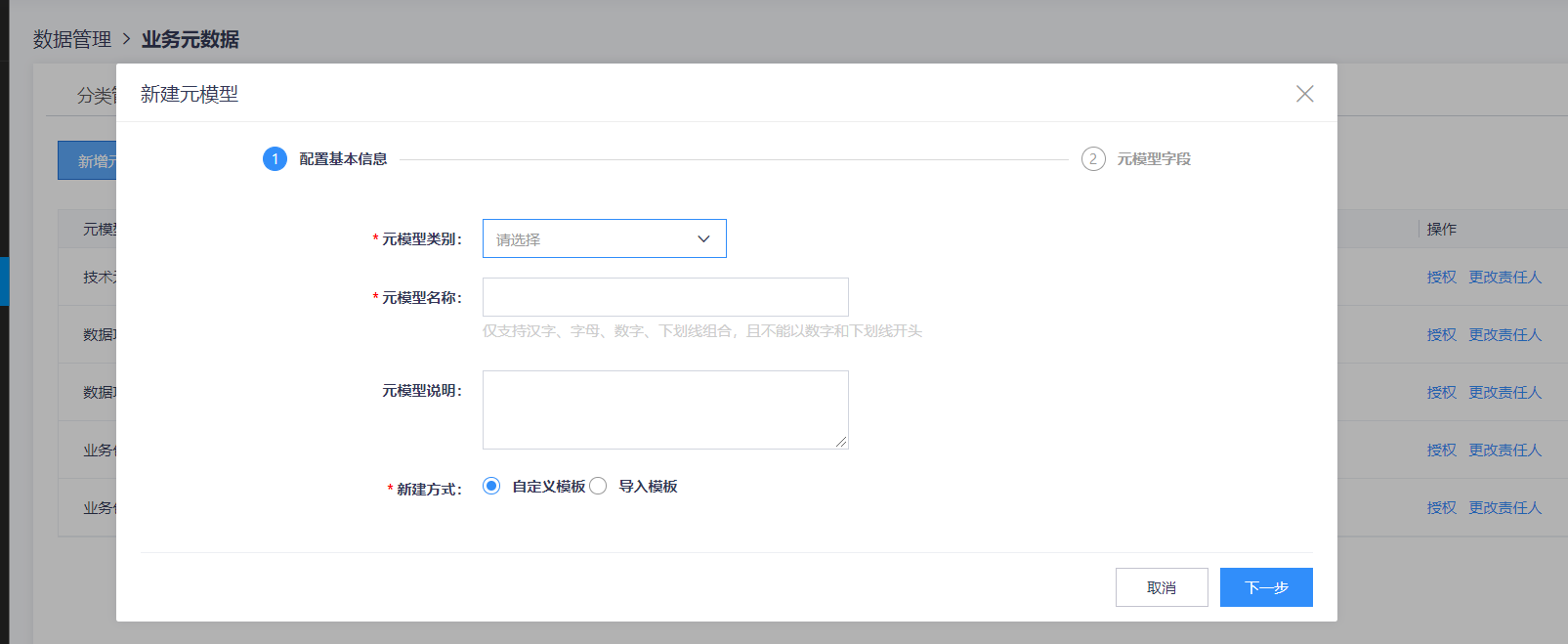This screenshot has height=644, width=1568.
Task: Click 授权 in the last 业务 row
Action: tap(1441, 507)
